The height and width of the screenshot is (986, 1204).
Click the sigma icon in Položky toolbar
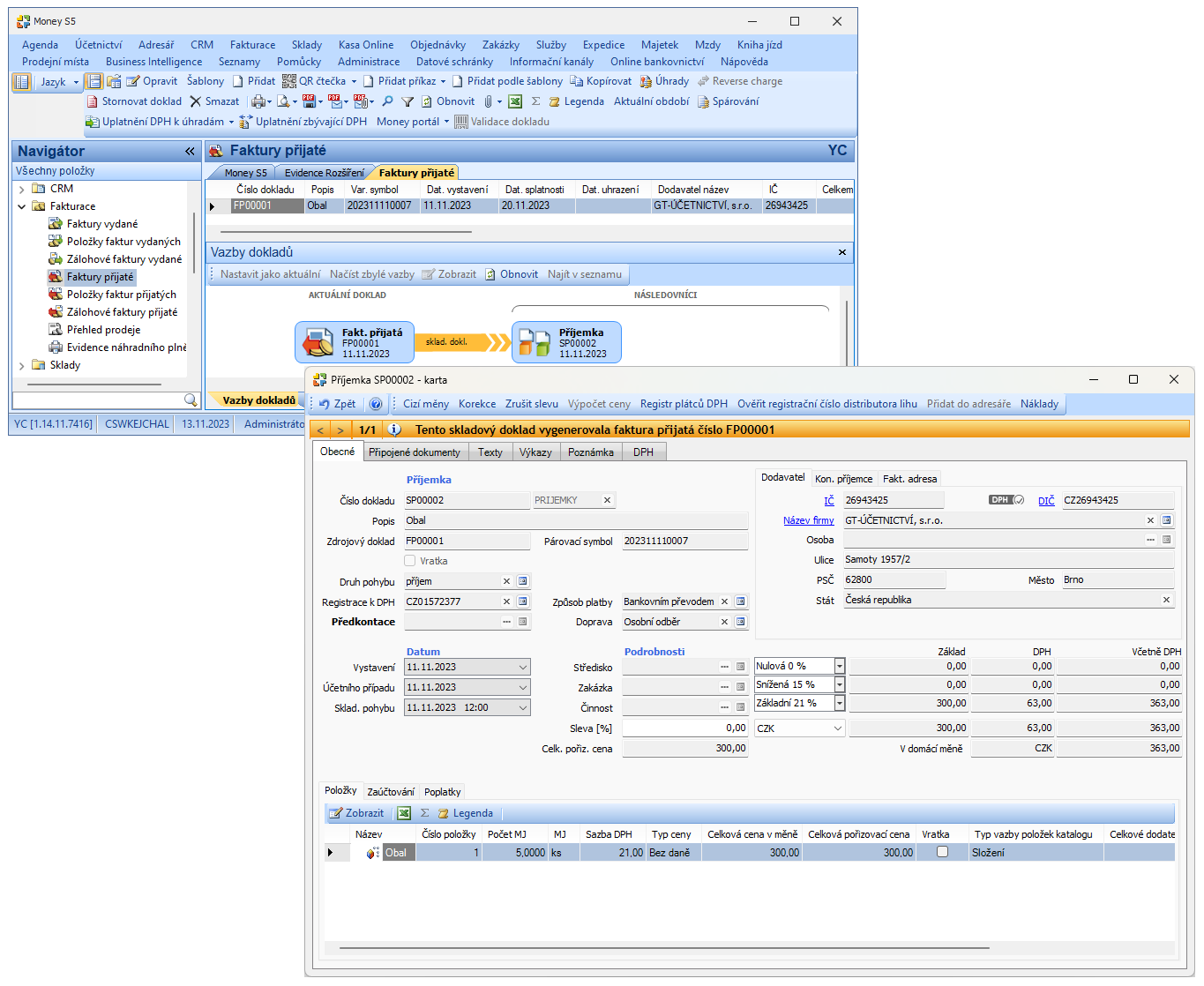[424, 813]
